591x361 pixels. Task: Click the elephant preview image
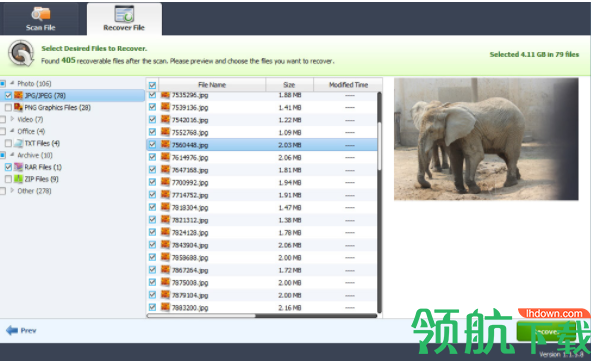point(486,139)
